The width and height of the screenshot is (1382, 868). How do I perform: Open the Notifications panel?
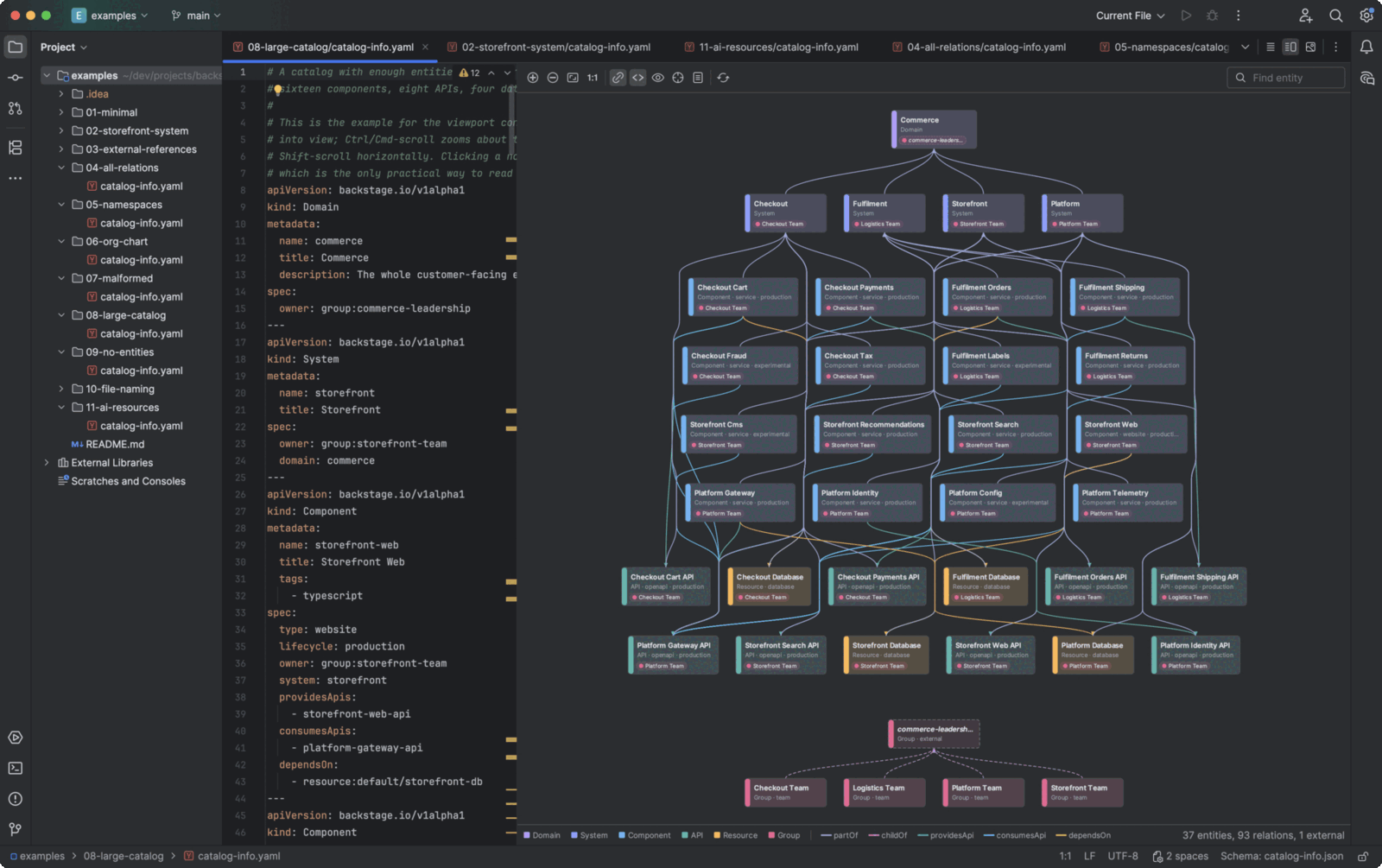click(x=1366, y=47)
